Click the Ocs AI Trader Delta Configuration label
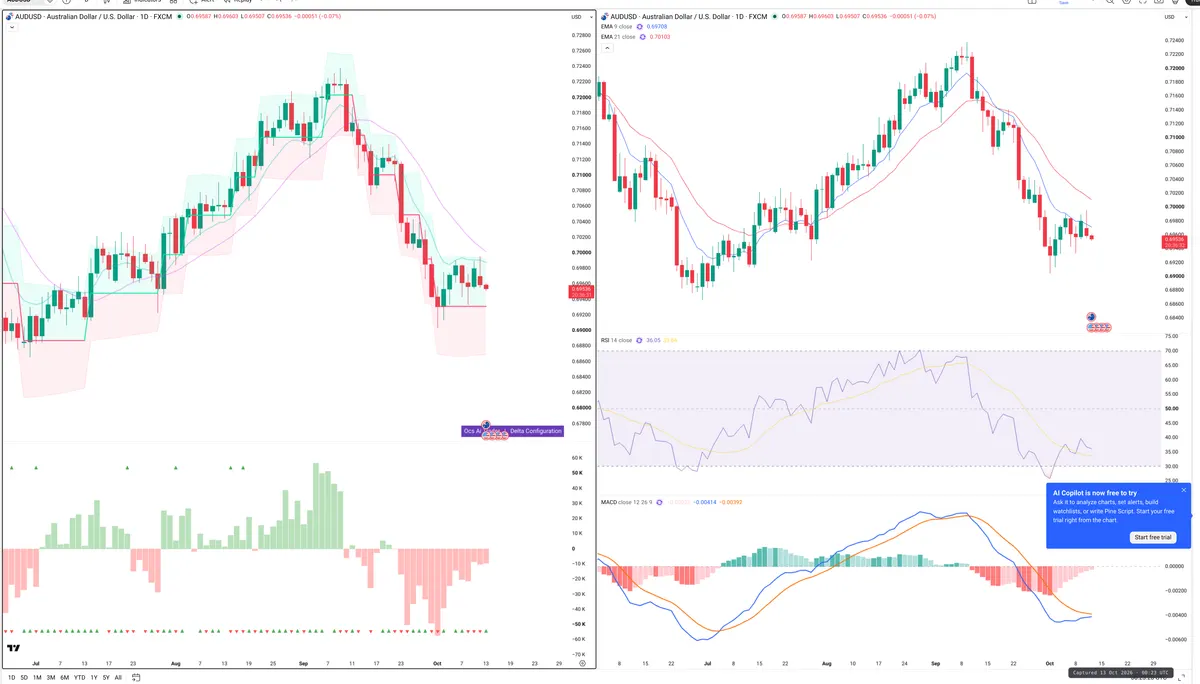 pyautogui.click(x=513, y=431)
